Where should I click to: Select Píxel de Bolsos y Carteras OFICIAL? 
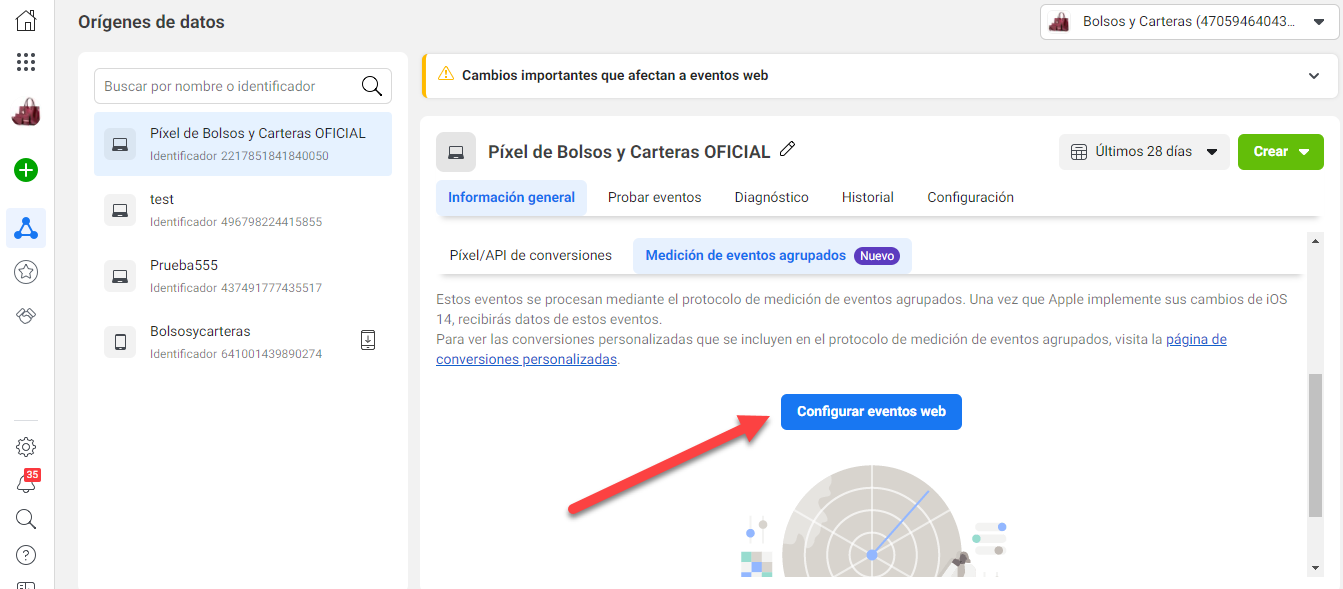(x=243, y=144)
